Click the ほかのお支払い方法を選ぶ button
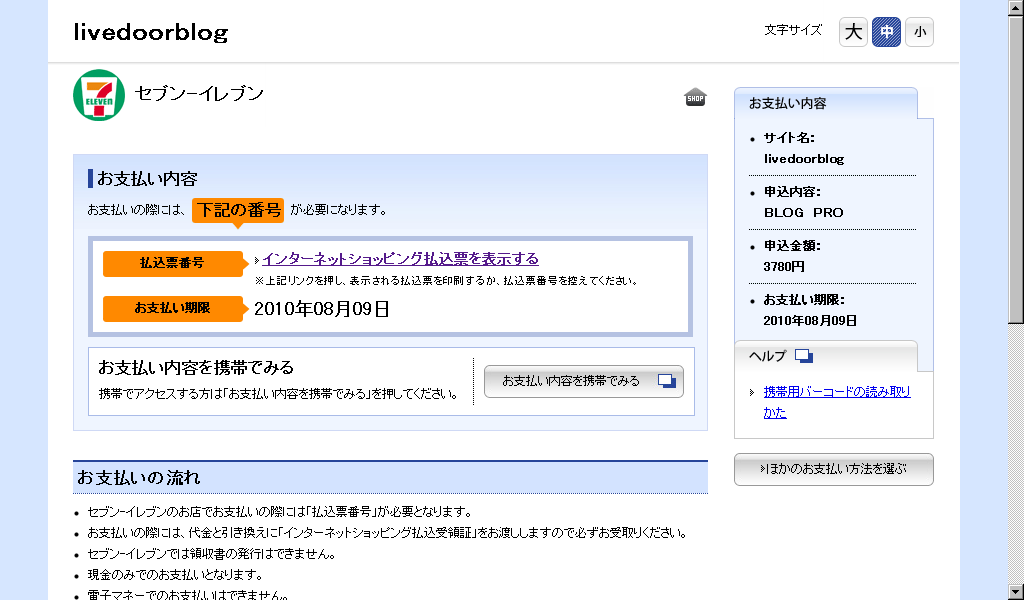This screenshot has width=1024, height=600. (x=834, y=469)
